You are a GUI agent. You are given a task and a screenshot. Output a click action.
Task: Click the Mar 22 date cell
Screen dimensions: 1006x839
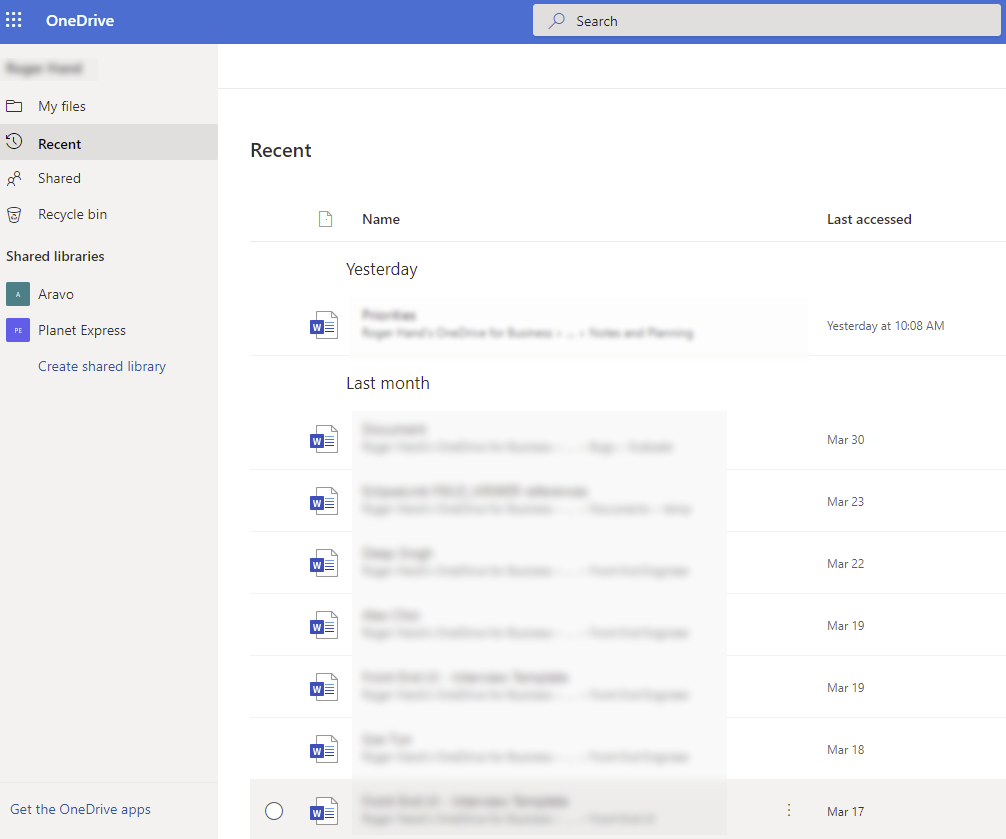pyautogui.click(x=846, y=564)
